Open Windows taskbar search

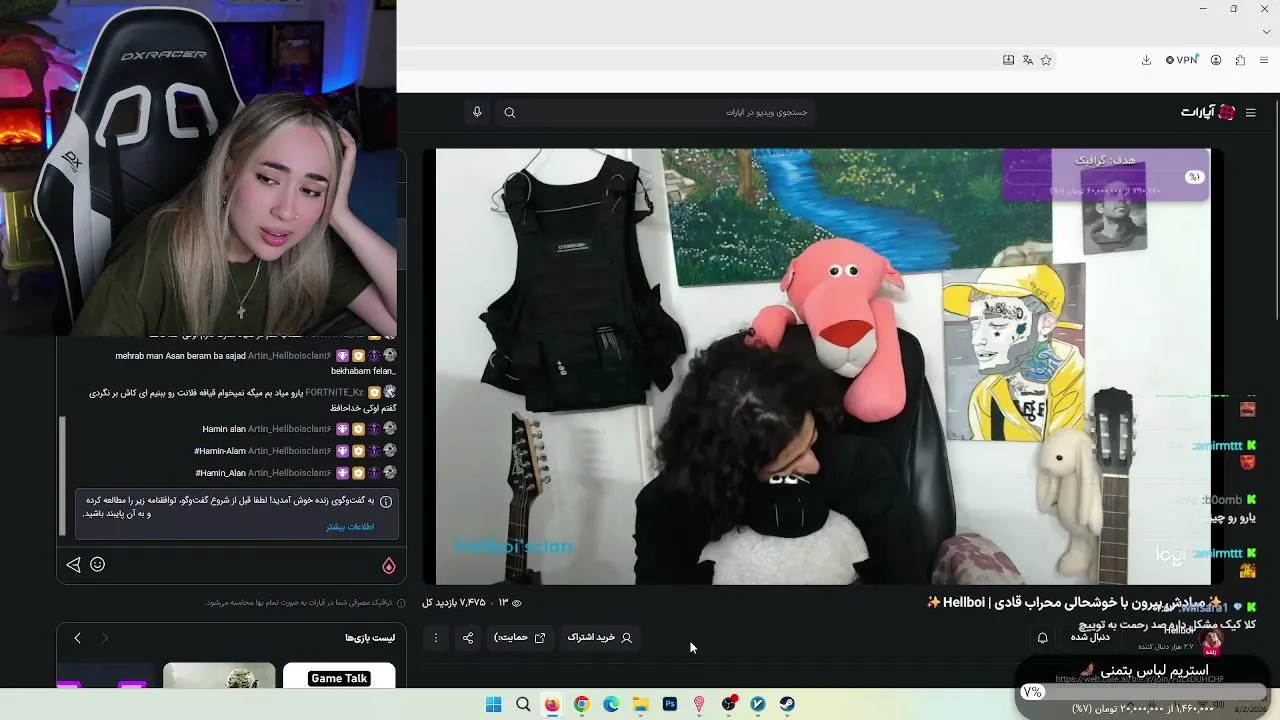(x=523, y=705)
